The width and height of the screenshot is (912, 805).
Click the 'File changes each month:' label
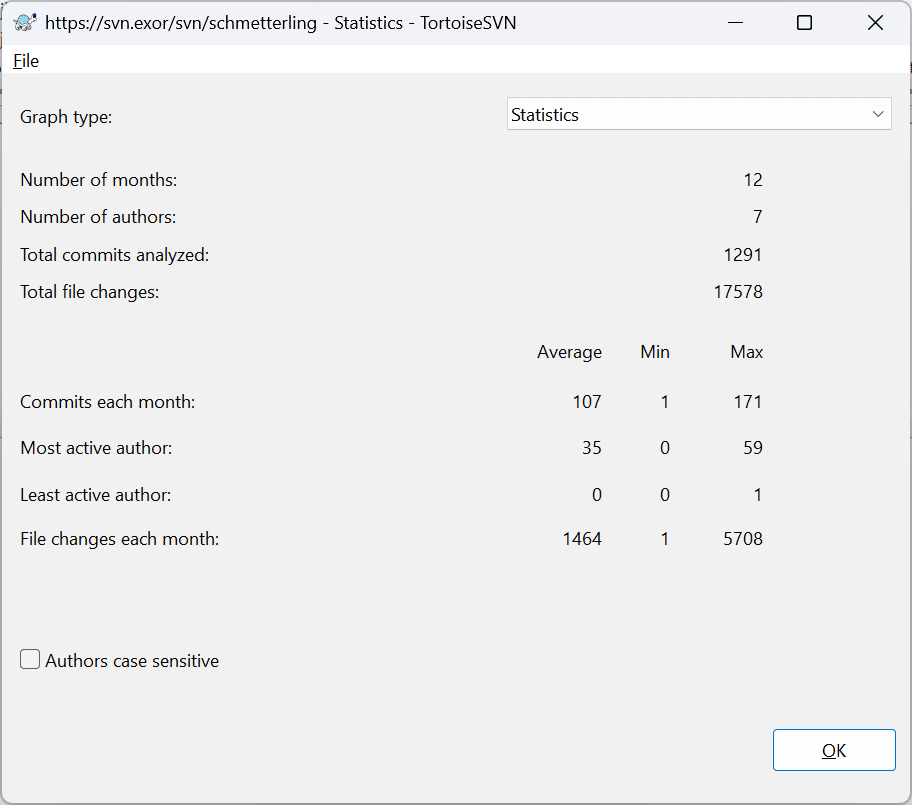tap(120, 539)
